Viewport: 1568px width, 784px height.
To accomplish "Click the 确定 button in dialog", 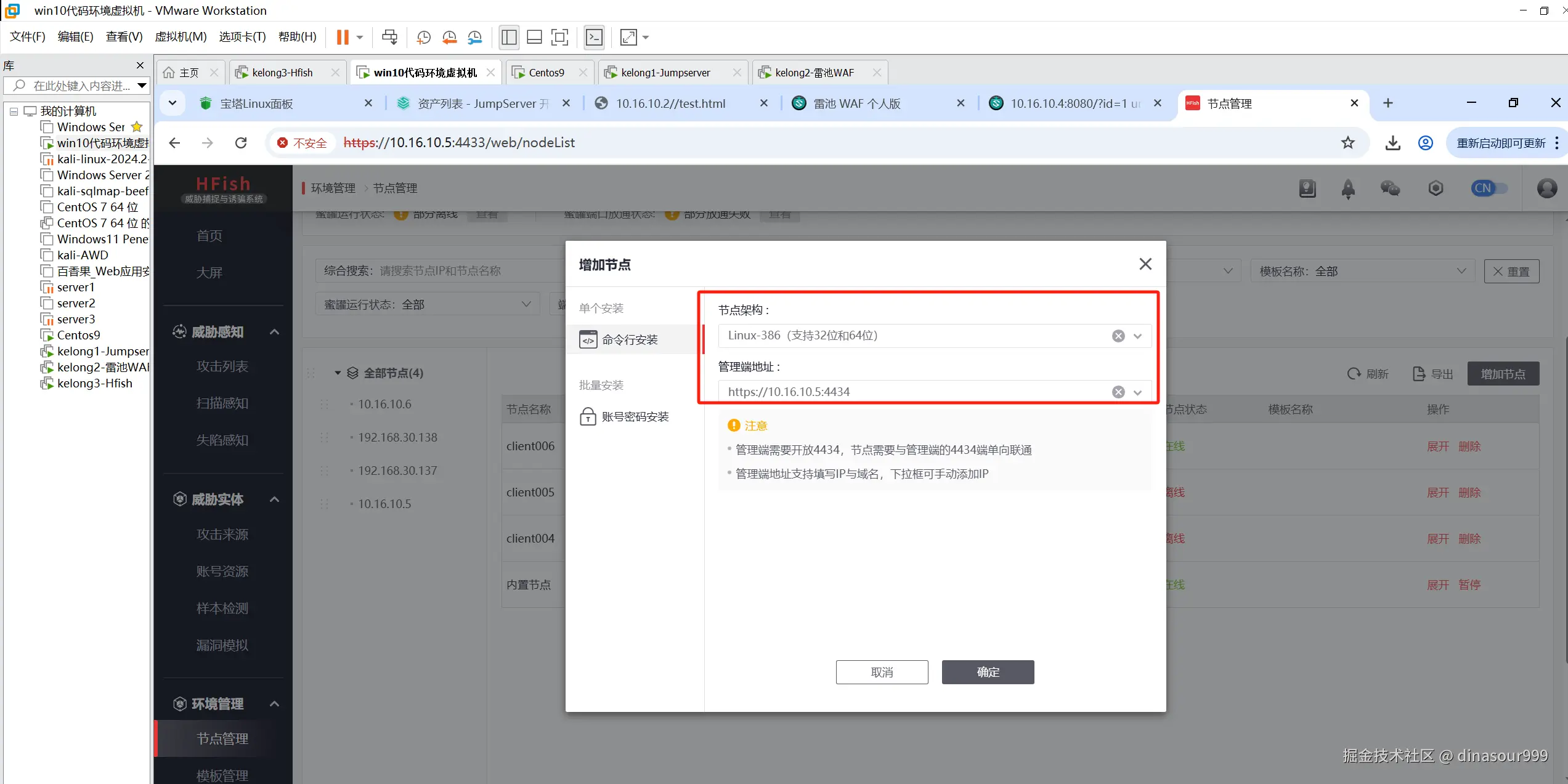I will pyautogui.click(x=988, y=672).
